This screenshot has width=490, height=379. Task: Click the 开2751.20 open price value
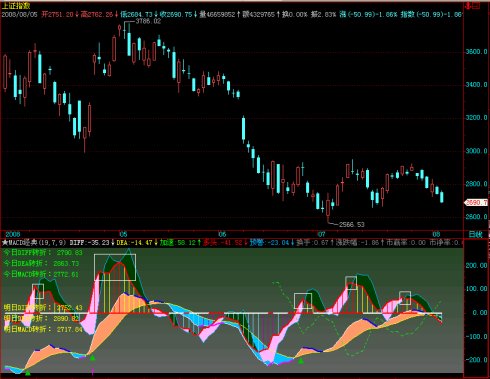pos(57,14)
